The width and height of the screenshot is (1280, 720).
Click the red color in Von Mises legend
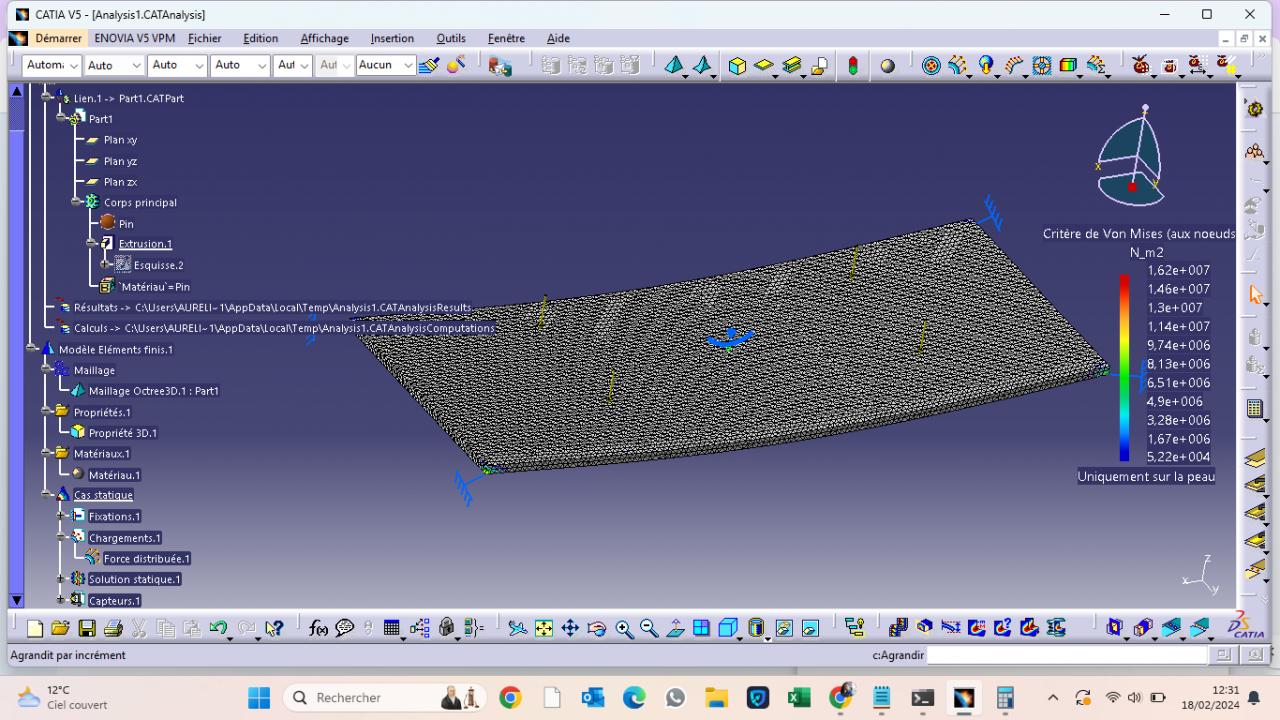point(1124,282)
